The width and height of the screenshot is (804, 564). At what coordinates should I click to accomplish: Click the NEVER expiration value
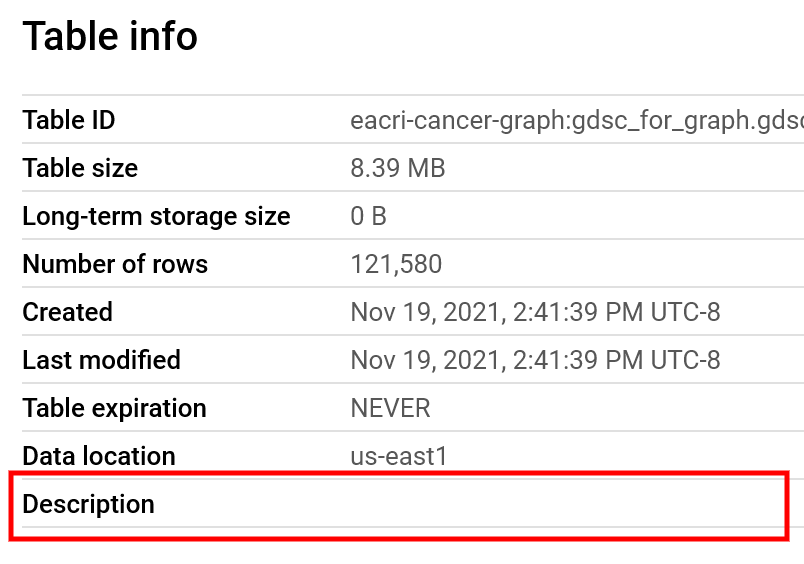click(390, 409)
